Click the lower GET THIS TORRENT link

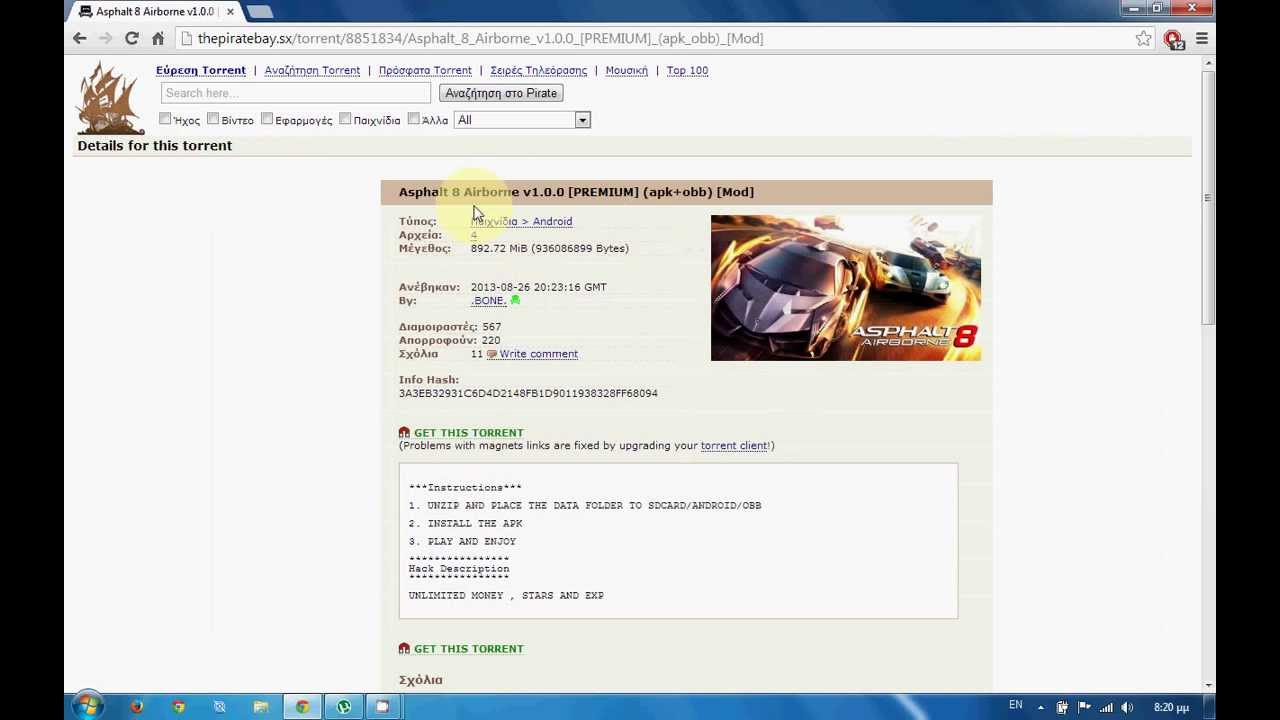[x=469, y=649]
